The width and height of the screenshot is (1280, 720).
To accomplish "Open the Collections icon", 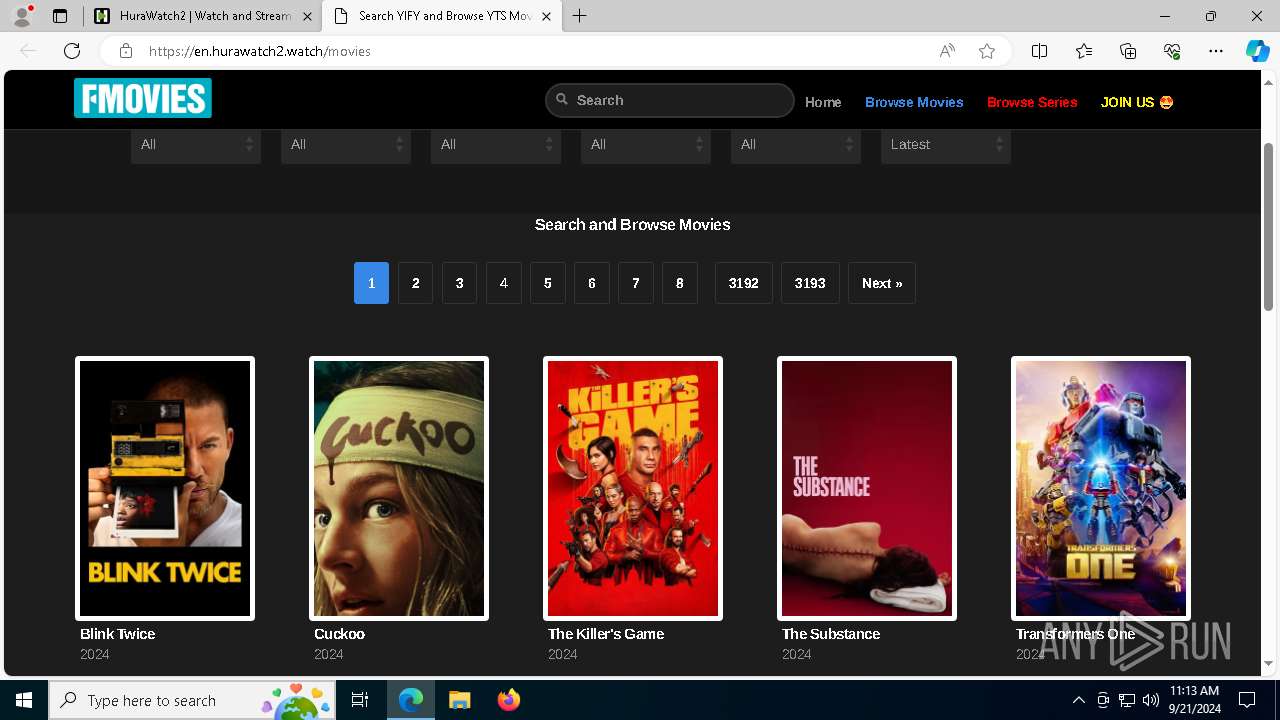I will coord(1128,51).
